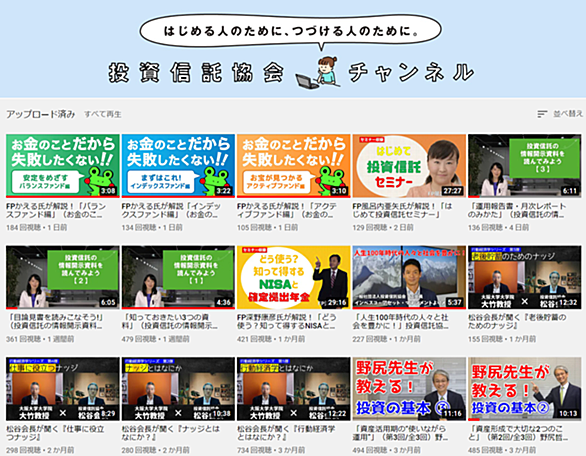
Task: Open the 人生100年時代 mountain thumbnail
Action: (x=409, y=277)
